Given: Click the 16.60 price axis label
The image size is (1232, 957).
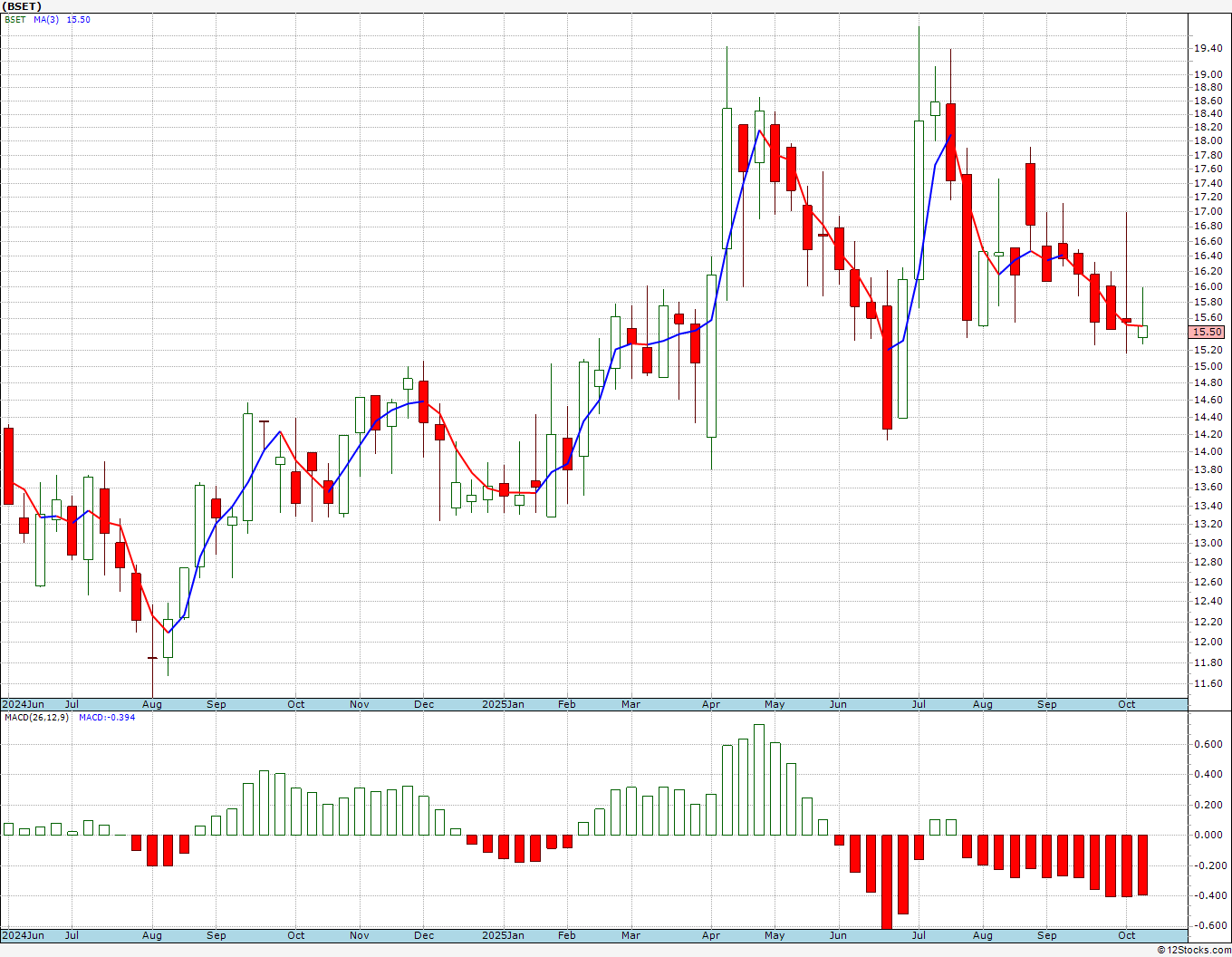Looking at the screenshot, I should tap(1208, 242).
